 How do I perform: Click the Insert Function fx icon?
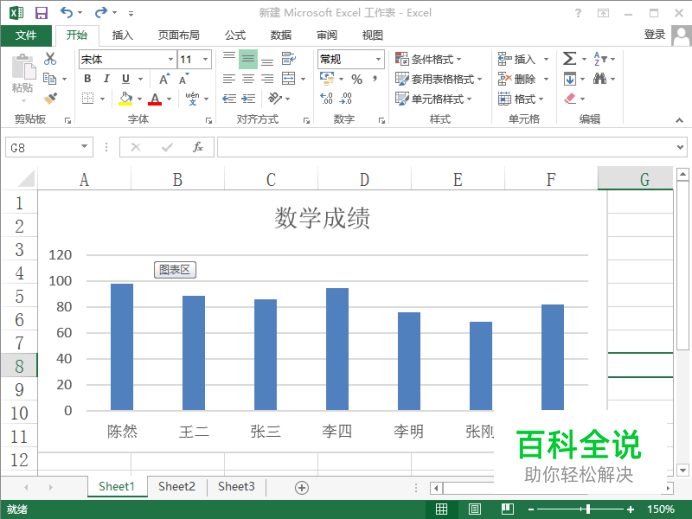tap(198, 147)
